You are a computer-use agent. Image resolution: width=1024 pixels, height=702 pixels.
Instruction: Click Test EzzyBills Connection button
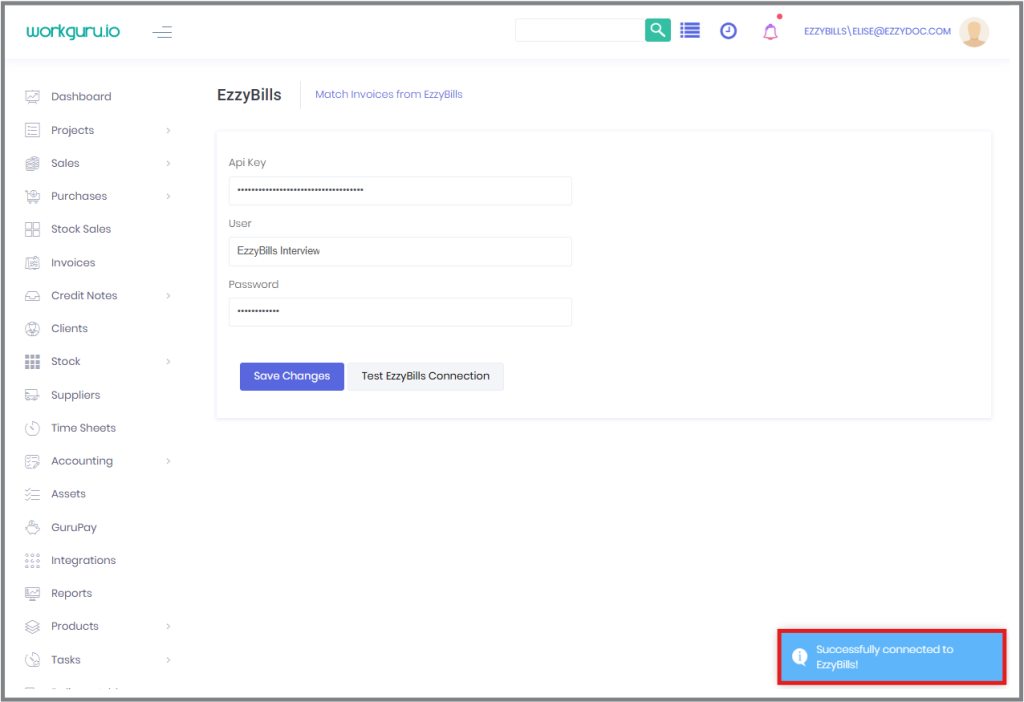pyautogui.click(x=425, y=376)
